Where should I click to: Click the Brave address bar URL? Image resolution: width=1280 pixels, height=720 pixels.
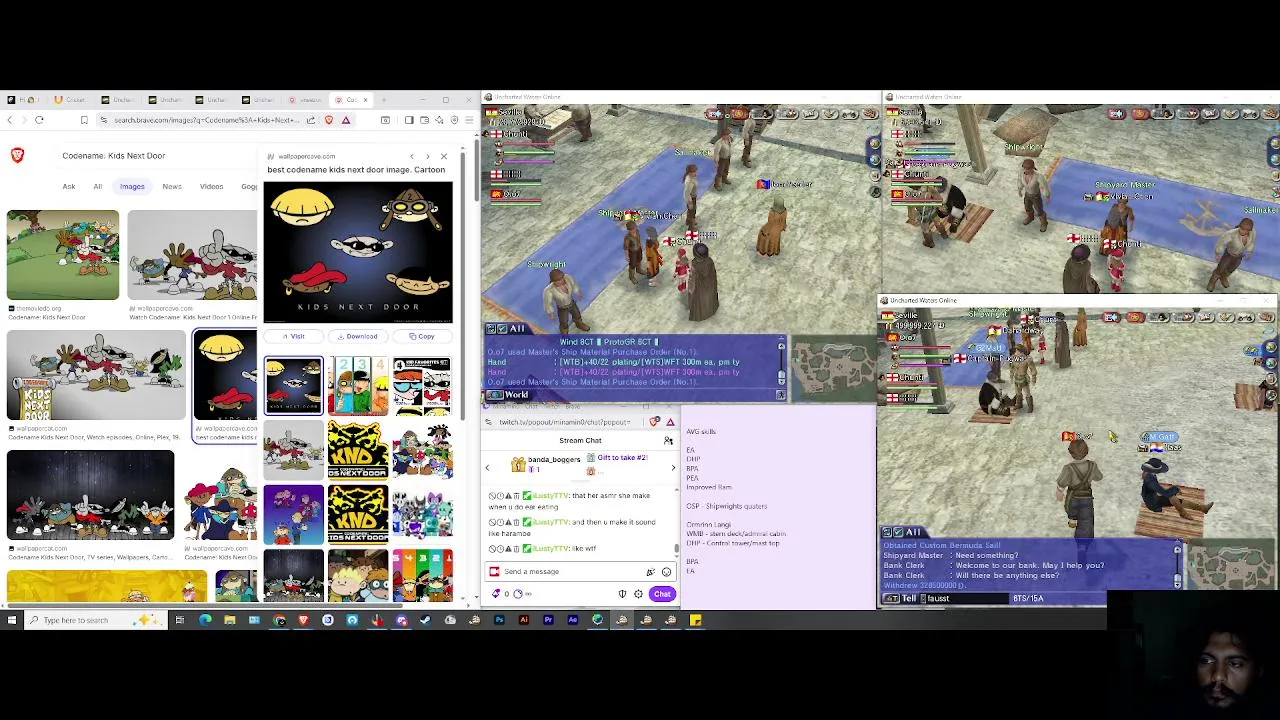point(205,120)
